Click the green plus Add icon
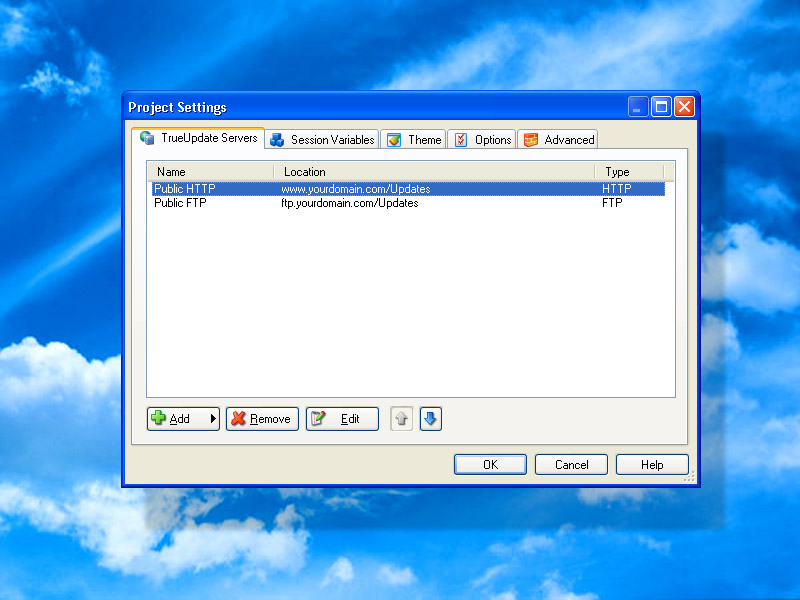The height and width of the screenshot is (600, 800). tap(158, 418)
